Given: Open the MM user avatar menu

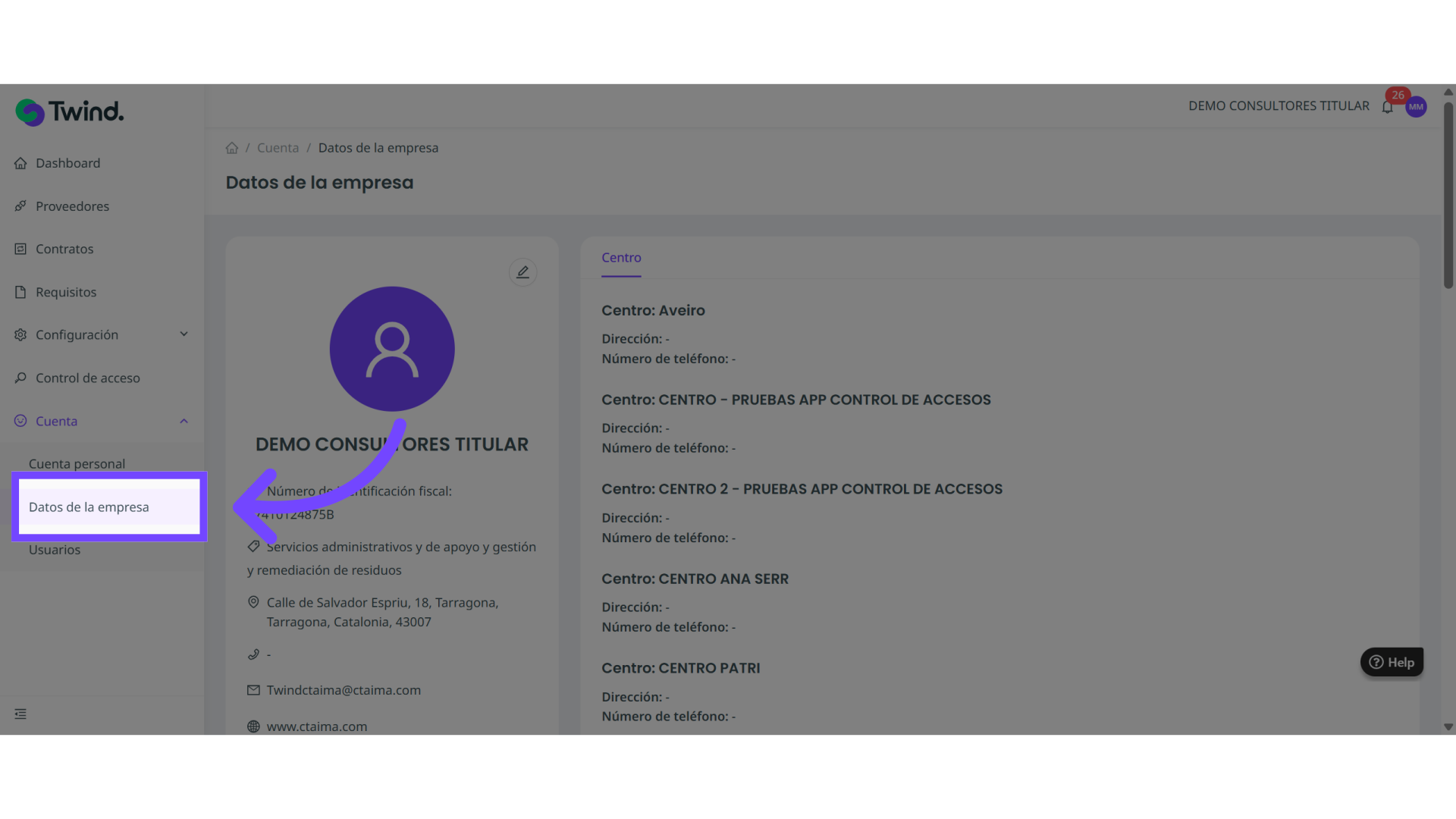Looking at the screenshot, I should pos(1416,107).
